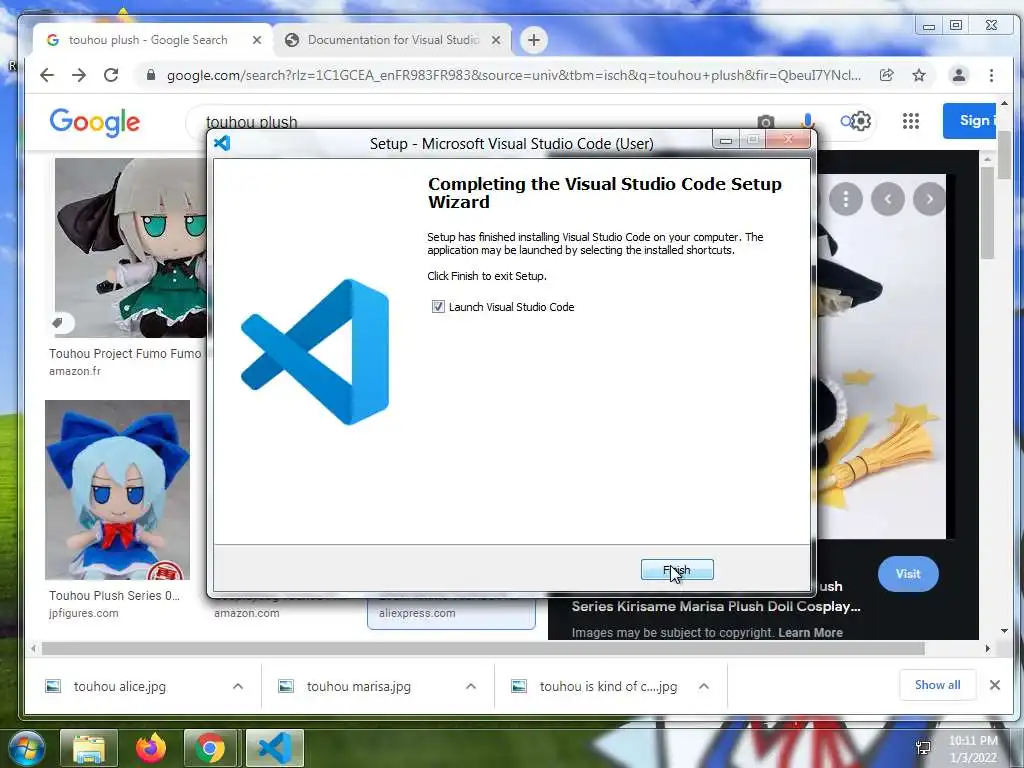
Task: Click the padlock site info icon
Action: (151, 75)
